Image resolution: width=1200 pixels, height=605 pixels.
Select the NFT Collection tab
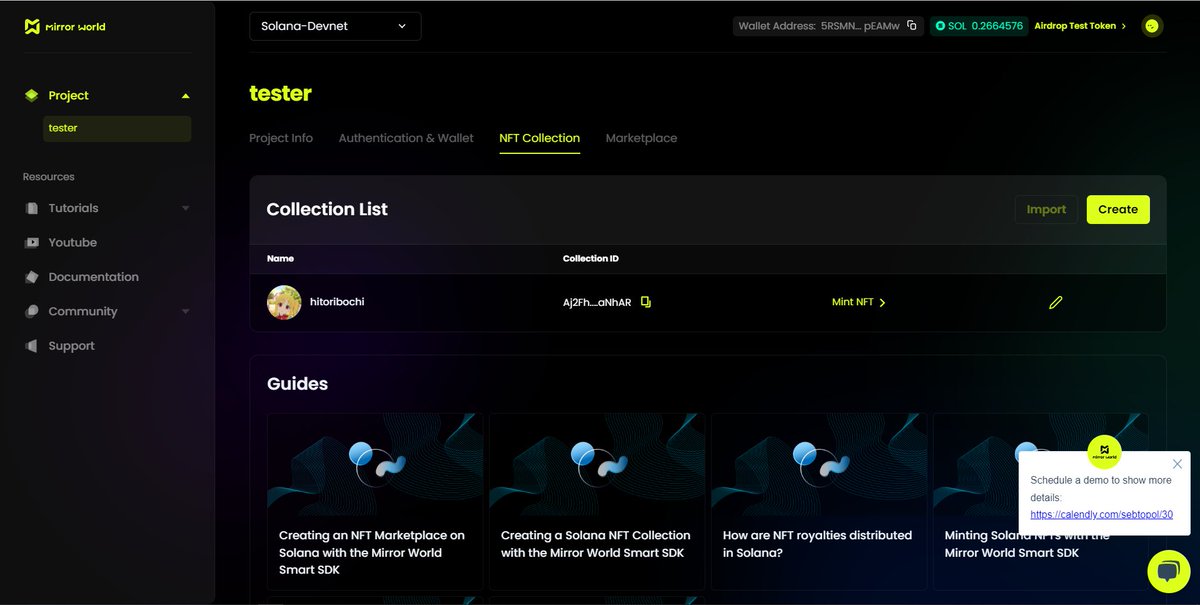pyautogui.click(x=539, y=138)
